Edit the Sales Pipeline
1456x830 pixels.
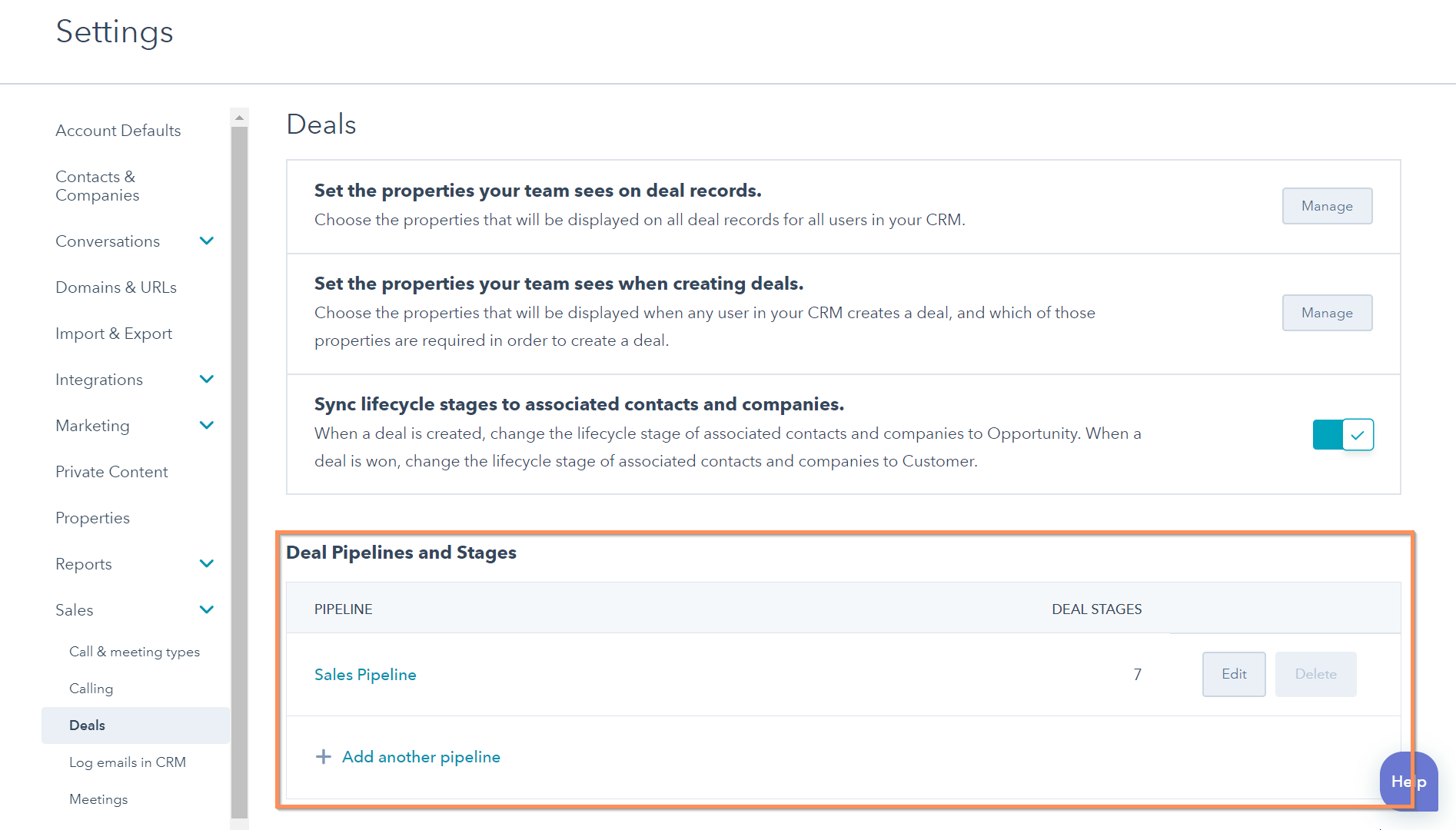pos(1233,674)
